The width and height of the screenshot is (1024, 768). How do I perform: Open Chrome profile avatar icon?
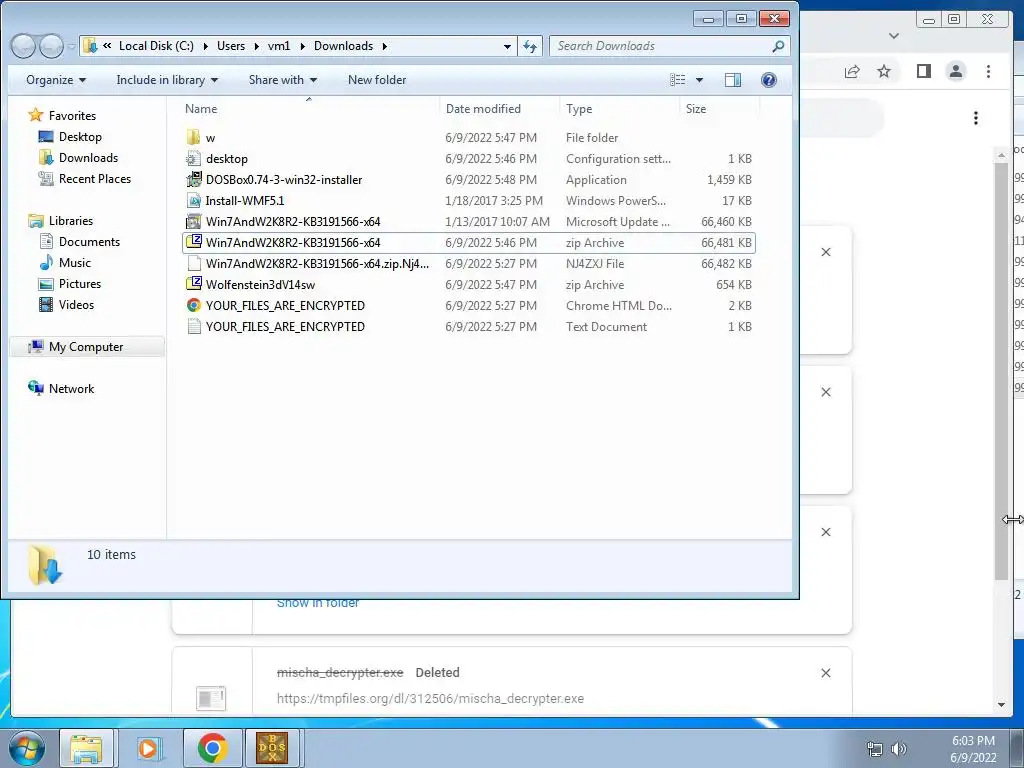pyautogui.click(x=955, y=71)
